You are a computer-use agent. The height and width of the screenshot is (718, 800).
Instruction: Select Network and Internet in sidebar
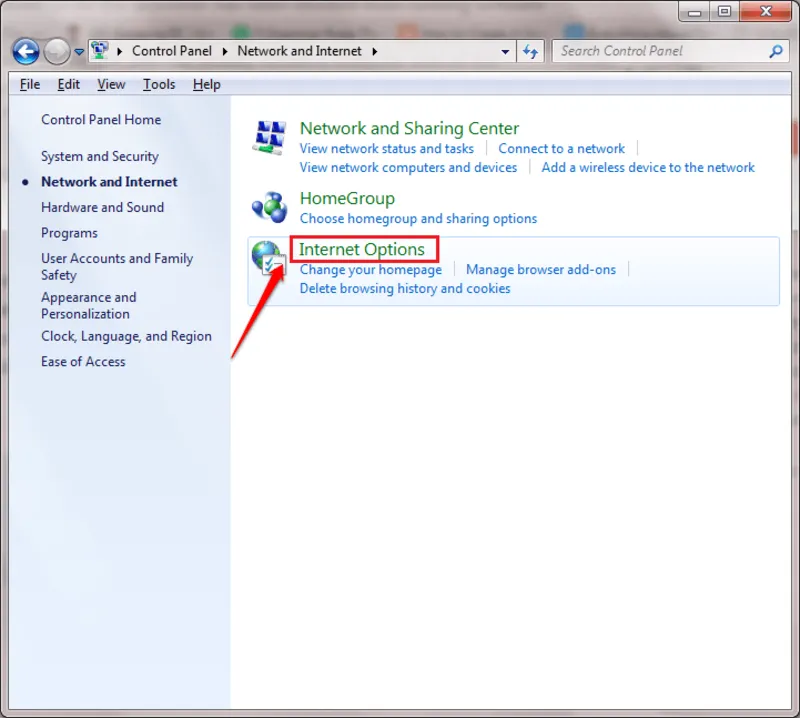pyautogui.click(x=109, y=182)
